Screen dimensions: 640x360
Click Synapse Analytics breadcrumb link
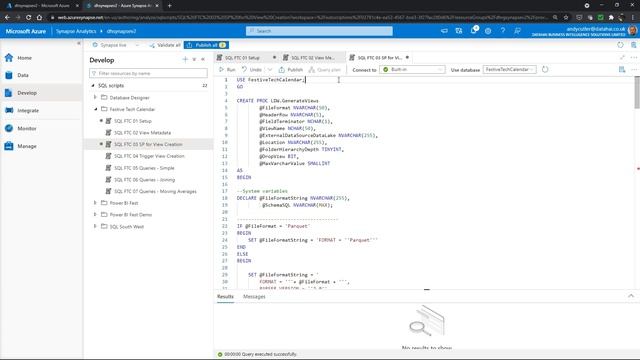[76, 31]
